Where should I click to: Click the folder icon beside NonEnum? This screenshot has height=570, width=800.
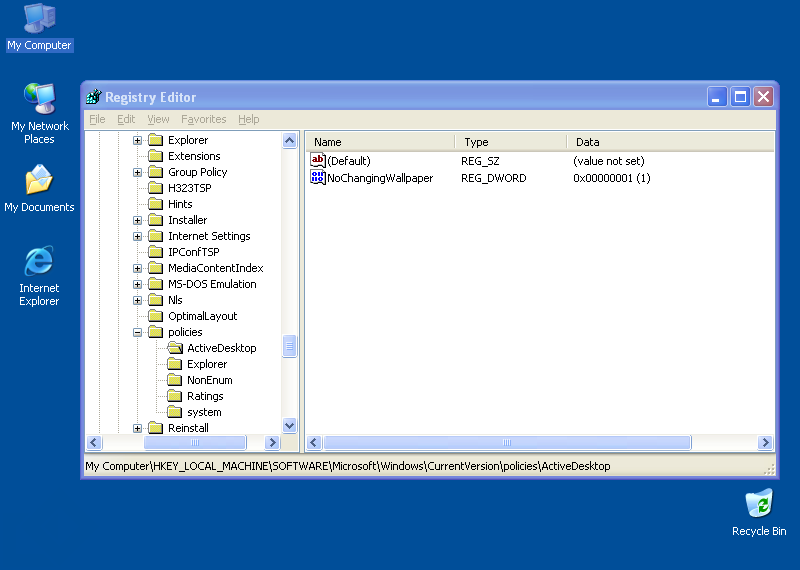174,380
